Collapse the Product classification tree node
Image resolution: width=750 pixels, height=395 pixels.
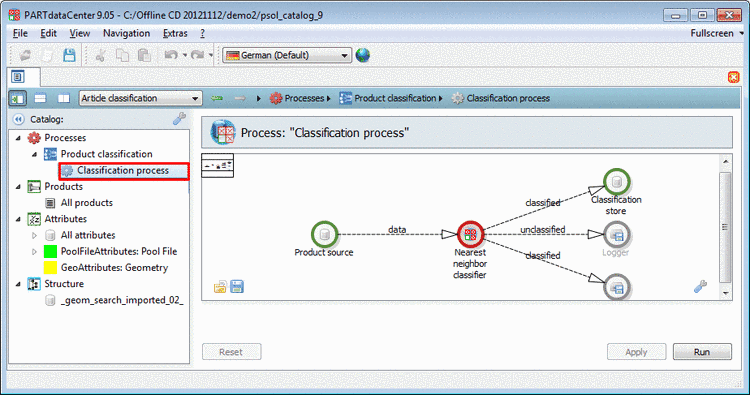(34, 154)
